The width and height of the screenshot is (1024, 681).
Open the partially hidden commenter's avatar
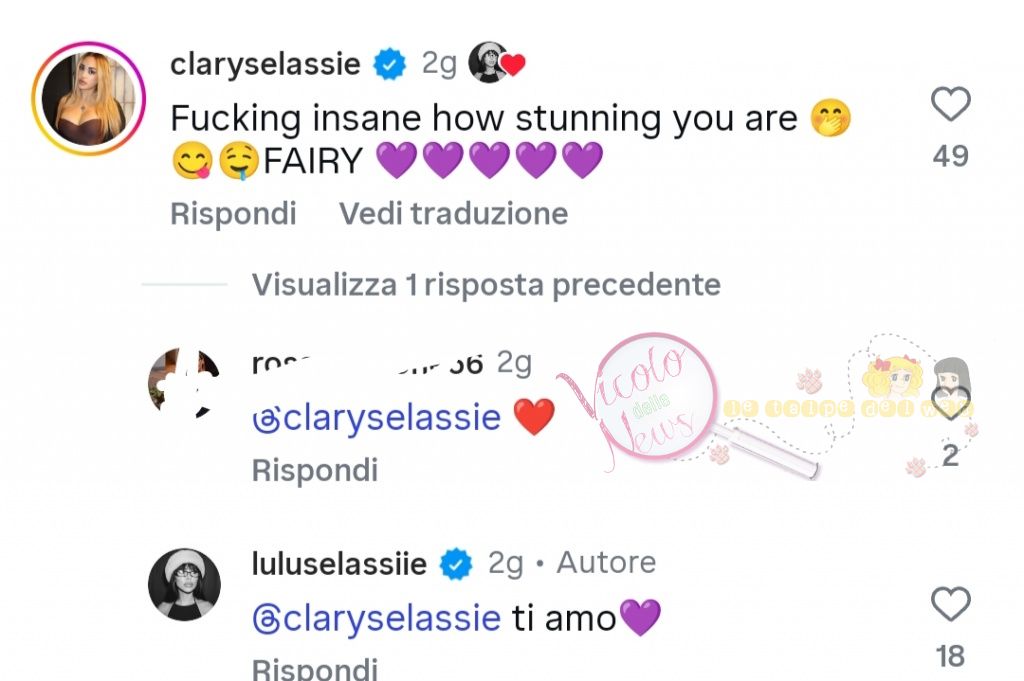(x=183, y=383)
